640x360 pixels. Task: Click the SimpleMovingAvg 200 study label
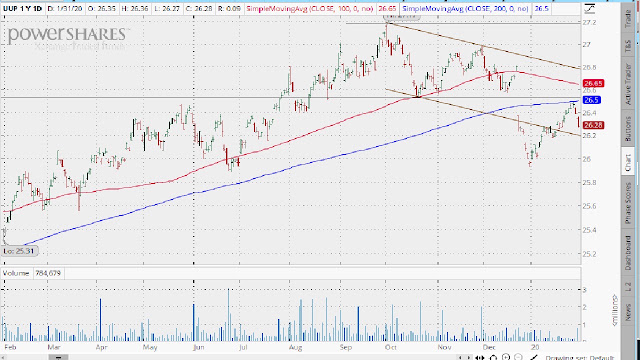click(465, 8)
